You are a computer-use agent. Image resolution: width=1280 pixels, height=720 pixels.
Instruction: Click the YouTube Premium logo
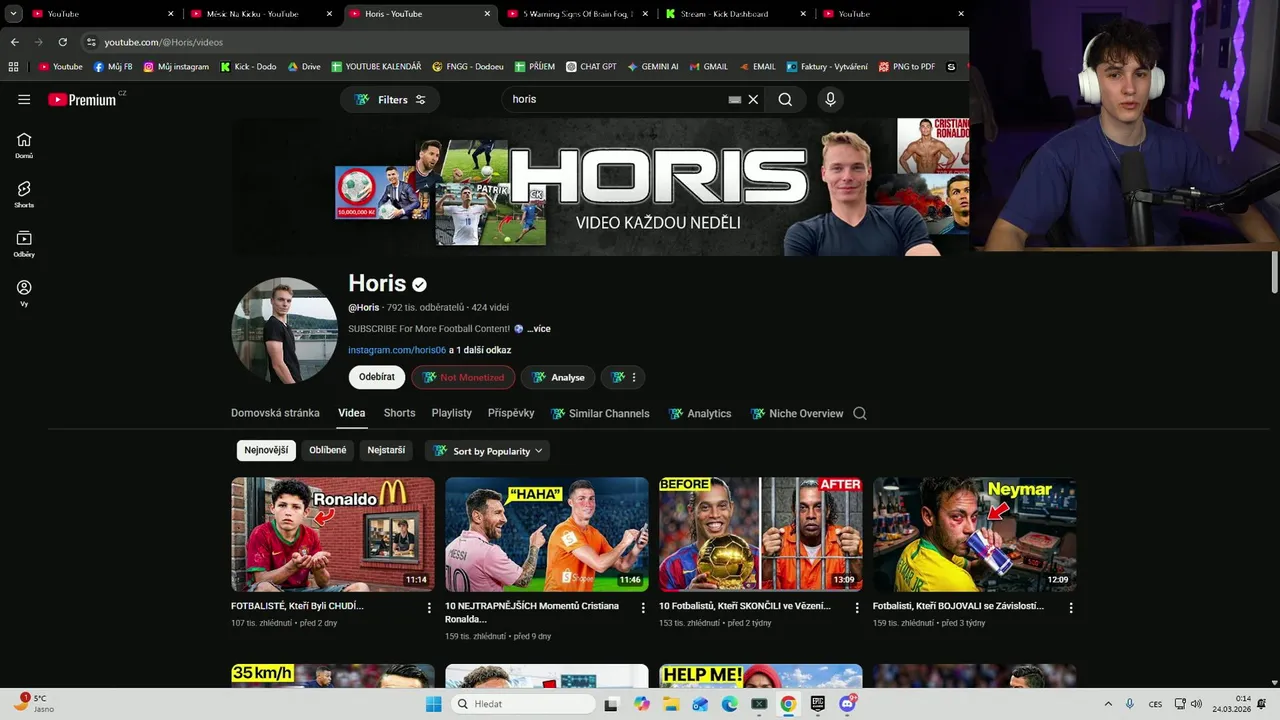point(84,99)
